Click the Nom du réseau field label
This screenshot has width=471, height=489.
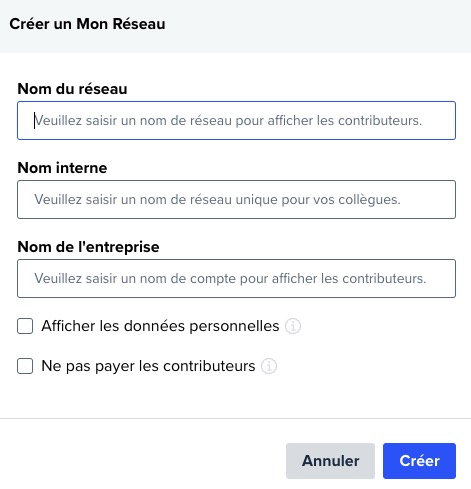point(72,89)
